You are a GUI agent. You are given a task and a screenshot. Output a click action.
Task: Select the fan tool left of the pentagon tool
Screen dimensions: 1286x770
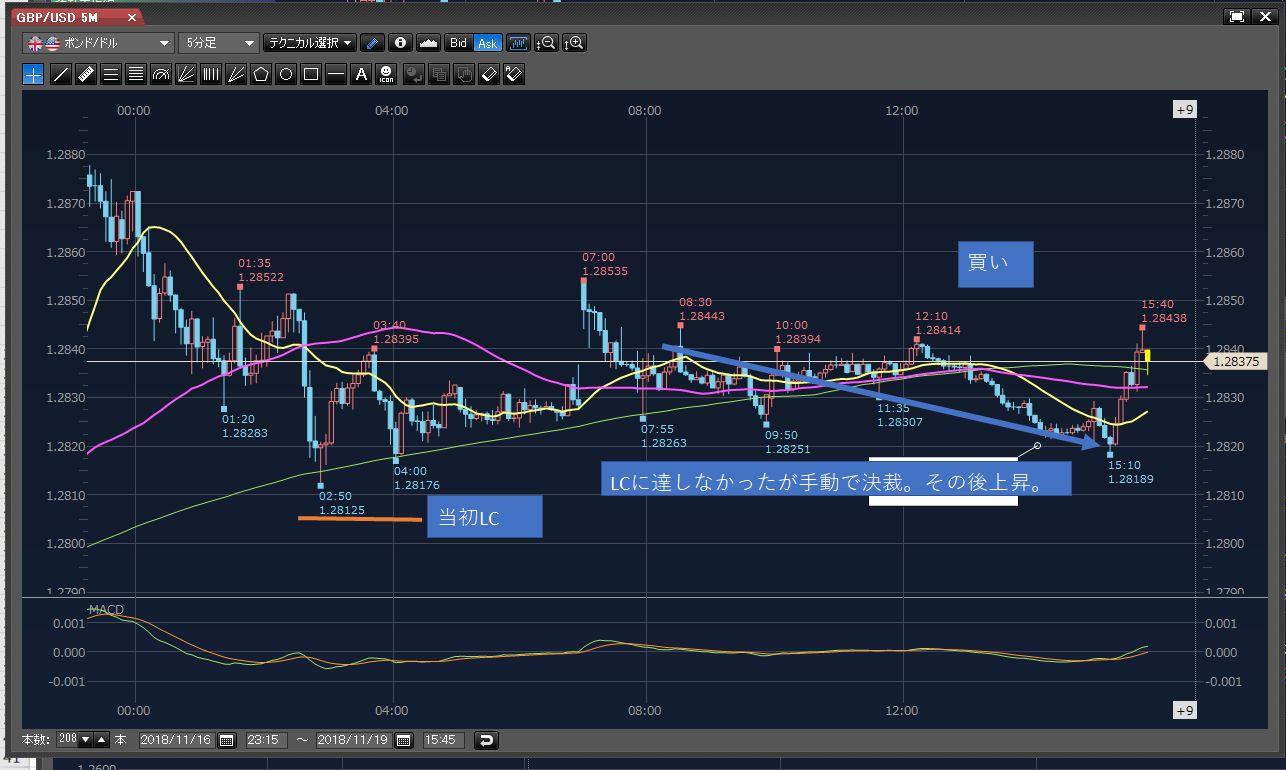click(236, 74)
